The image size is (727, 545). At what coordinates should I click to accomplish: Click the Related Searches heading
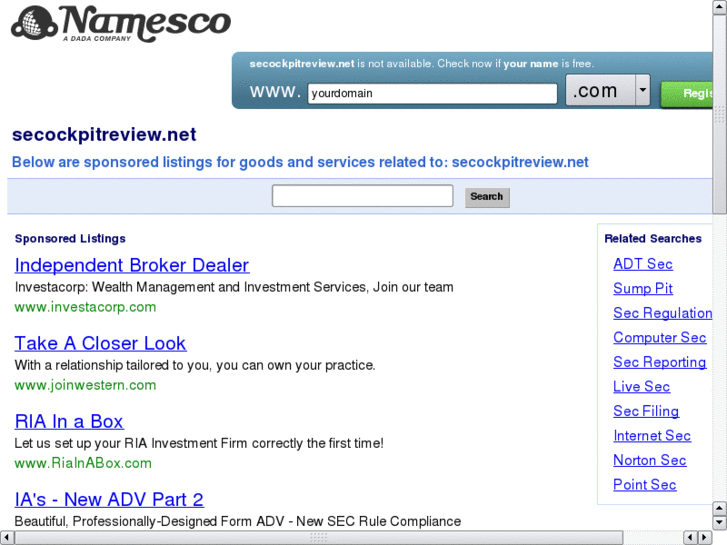[x=653, y=238]
